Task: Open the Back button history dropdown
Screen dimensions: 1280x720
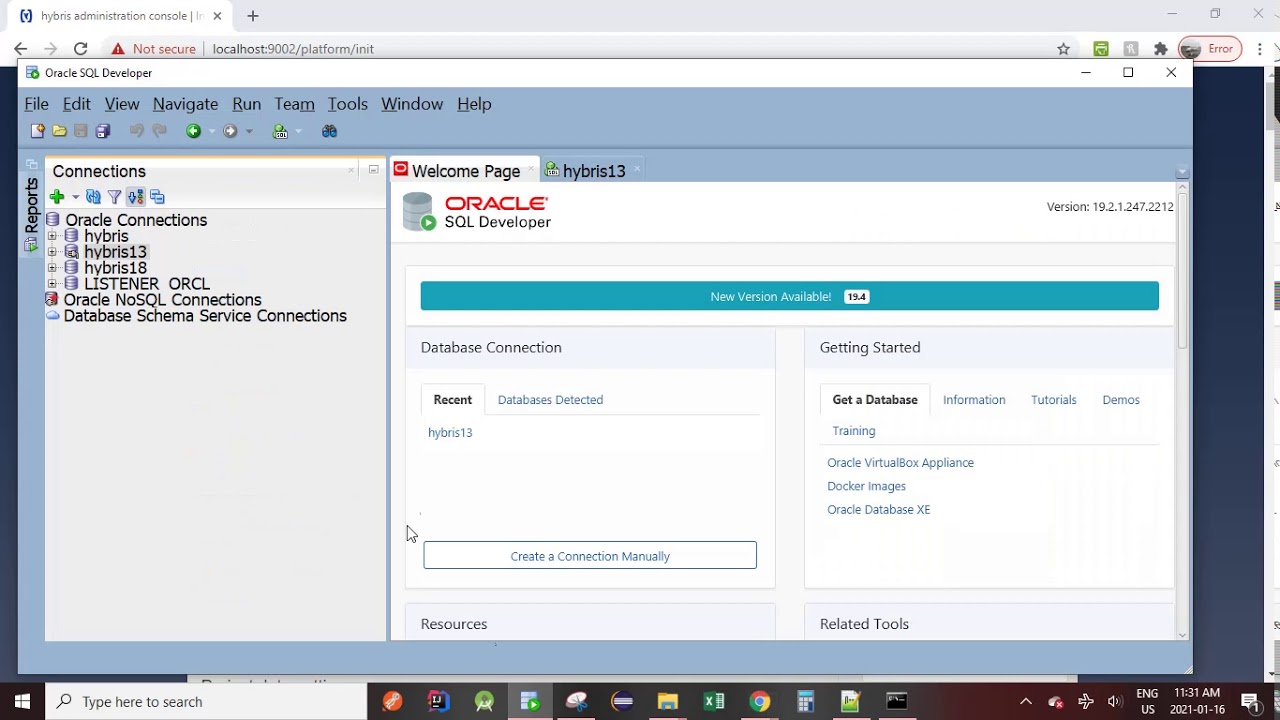Action: pyautogui.click(x=211, y=131)
